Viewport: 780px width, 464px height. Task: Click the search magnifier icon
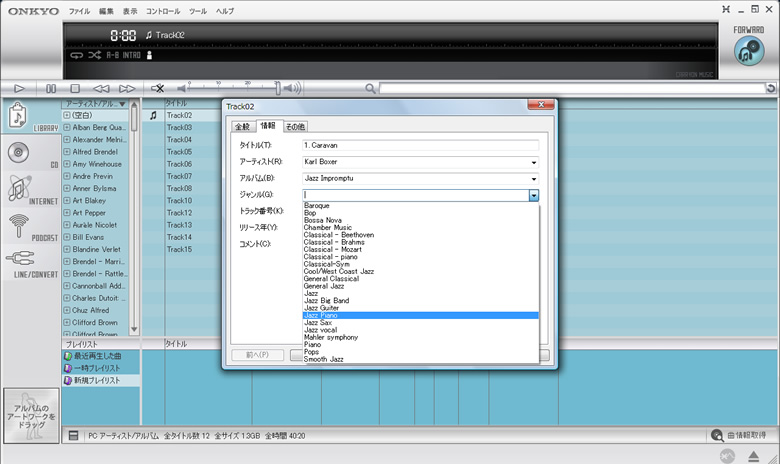370,89
